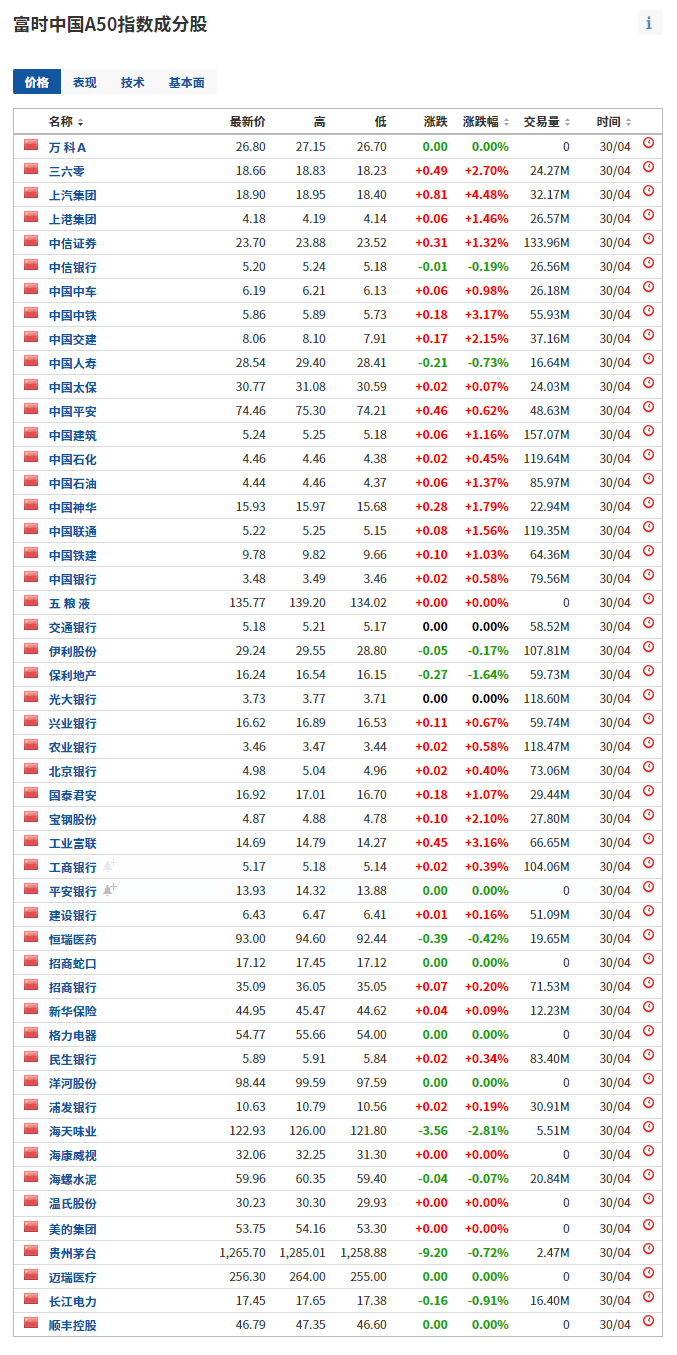This screenshot has width=677, height=1355.
Task: Open the 民生银行 stock link
Action: [x=73, y=1059]
